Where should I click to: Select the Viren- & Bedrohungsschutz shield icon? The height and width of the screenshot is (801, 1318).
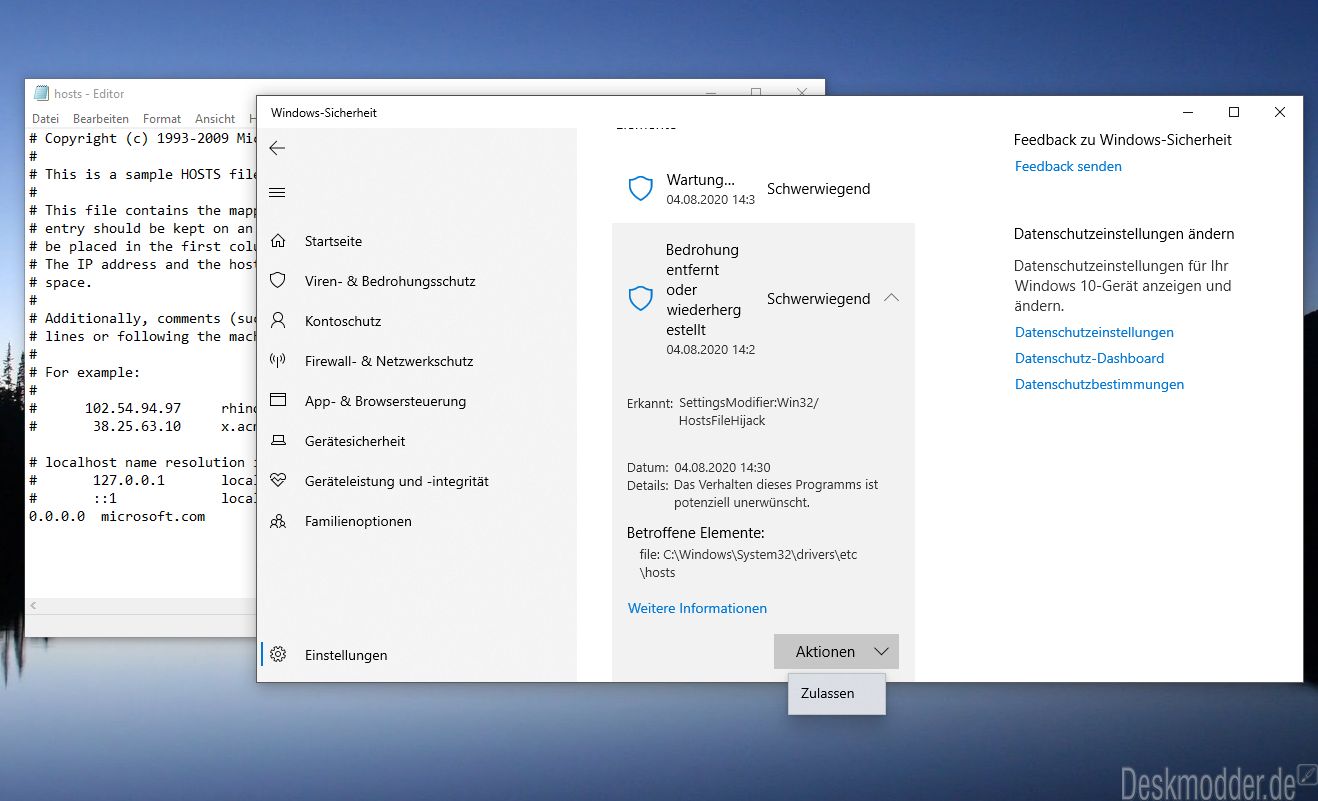point(278,281)
